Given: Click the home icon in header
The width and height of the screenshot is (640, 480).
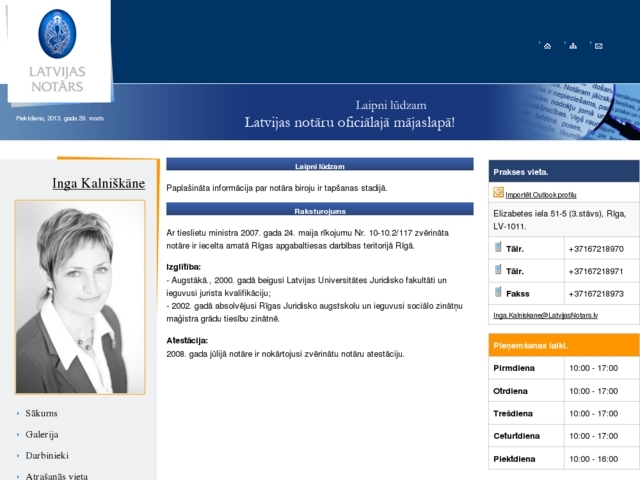Looking at the screenshot, I should (x=547, y=46).
